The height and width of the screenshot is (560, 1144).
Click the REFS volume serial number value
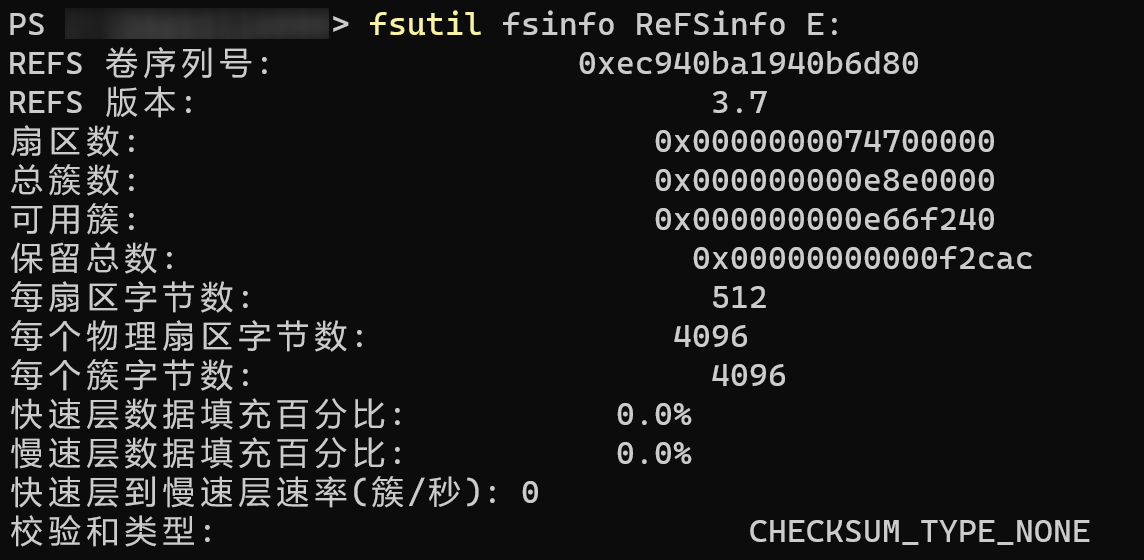click(749, 63)
